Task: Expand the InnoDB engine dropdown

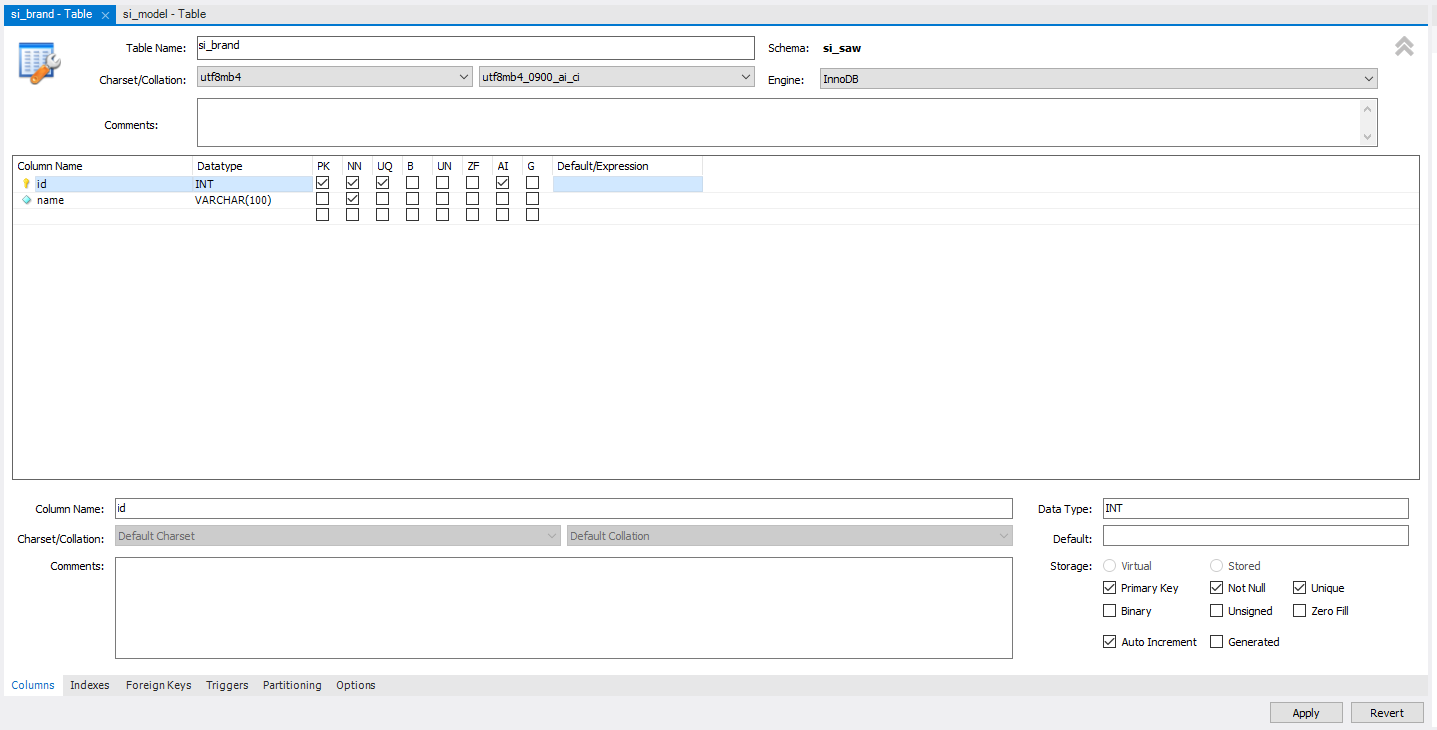Action: [x=1098, y=78]
